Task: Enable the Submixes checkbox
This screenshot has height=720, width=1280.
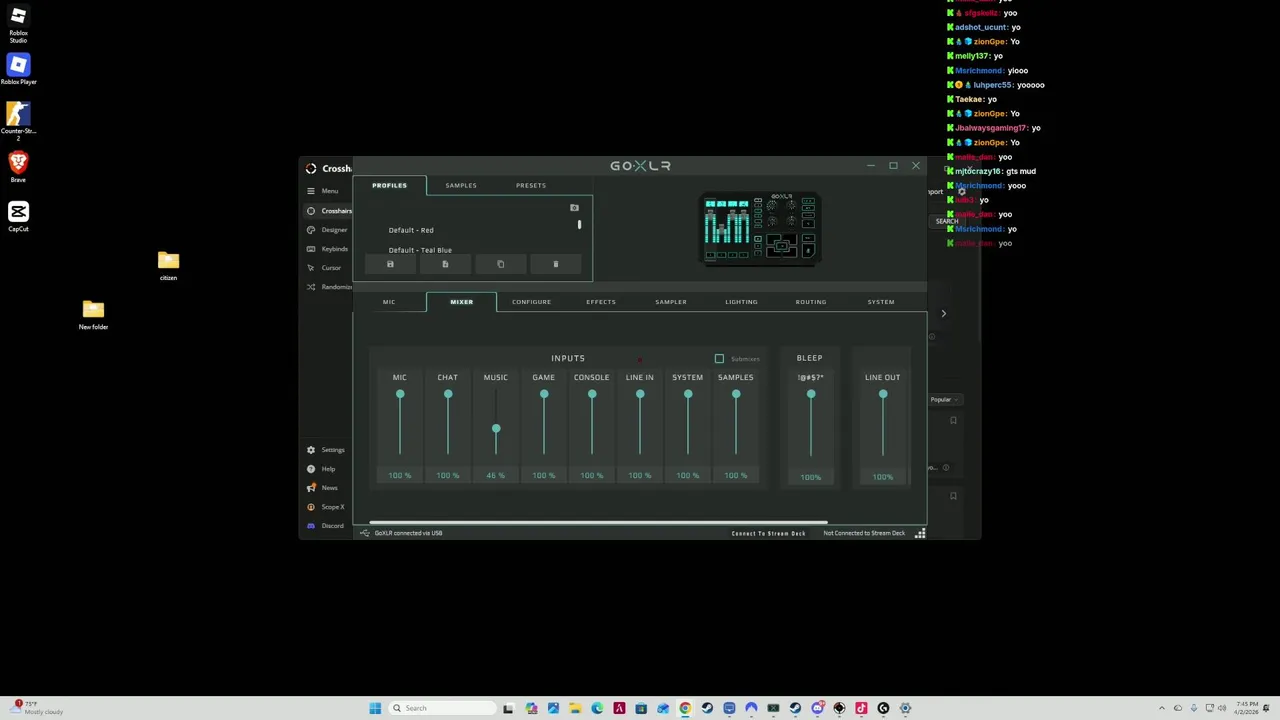Action: pos(719,358)
